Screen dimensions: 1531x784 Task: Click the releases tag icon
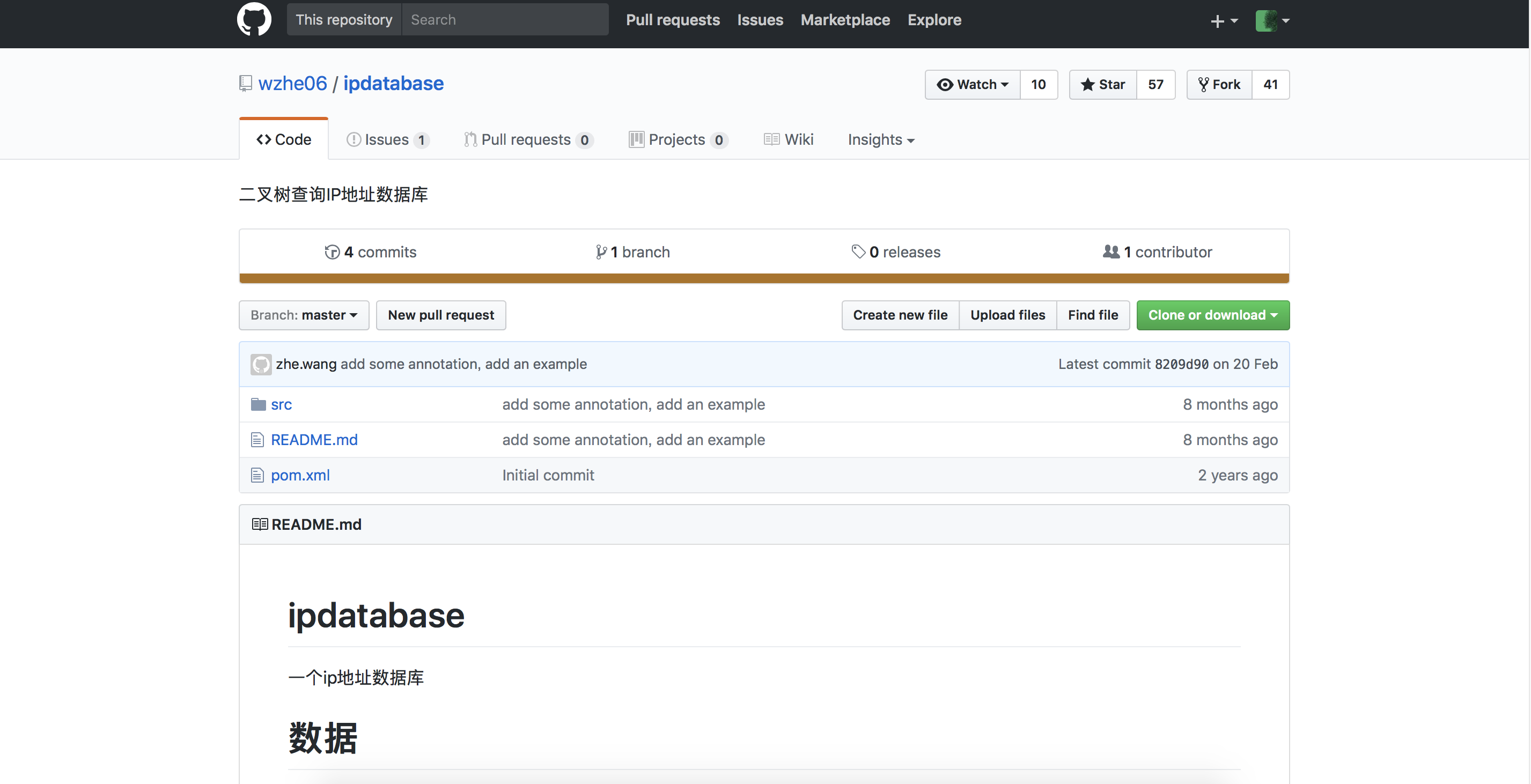tap(858, 252)
